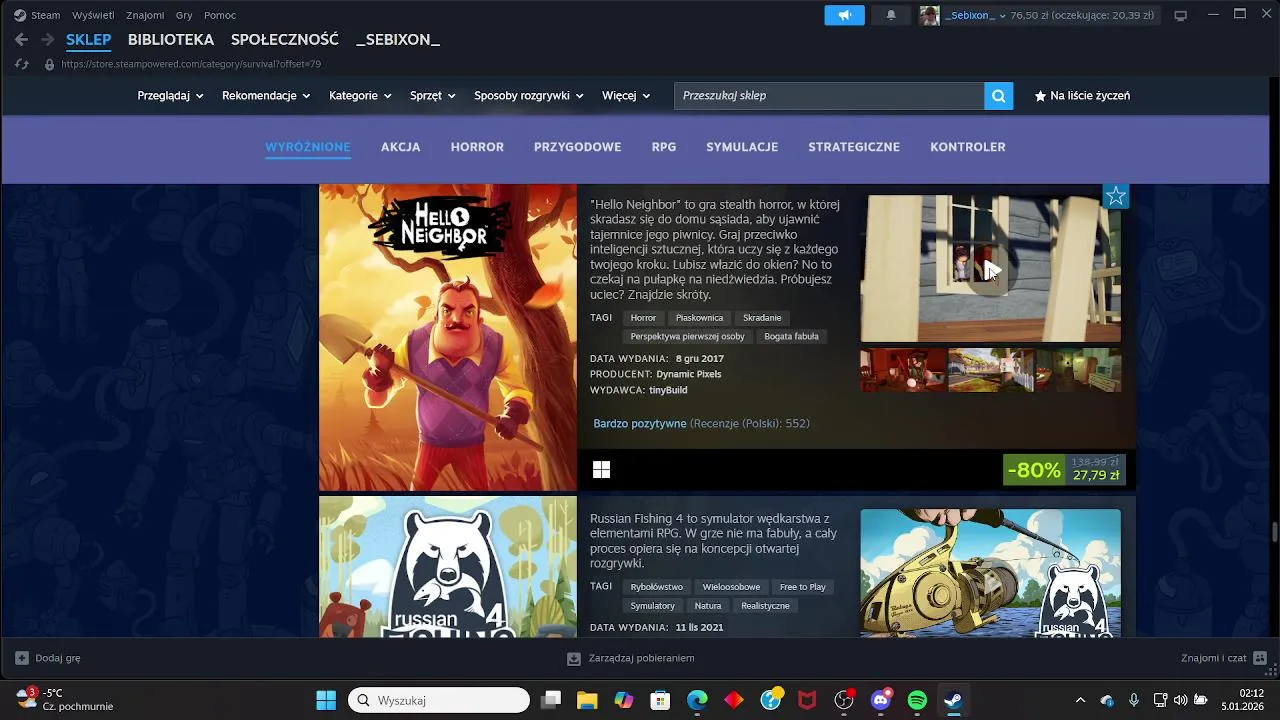Image resolution: width=1280 pixels, height=720 pixels.
Task: Click the search magnifier button
Action: [x=998, y=96]
